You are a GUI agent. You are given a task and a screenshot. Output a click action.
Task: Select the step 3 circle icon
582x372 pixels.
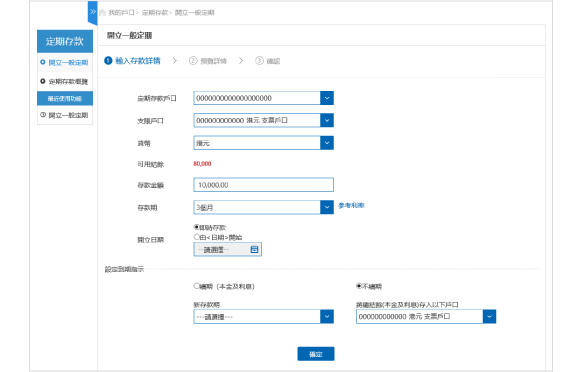click(259, 61)
